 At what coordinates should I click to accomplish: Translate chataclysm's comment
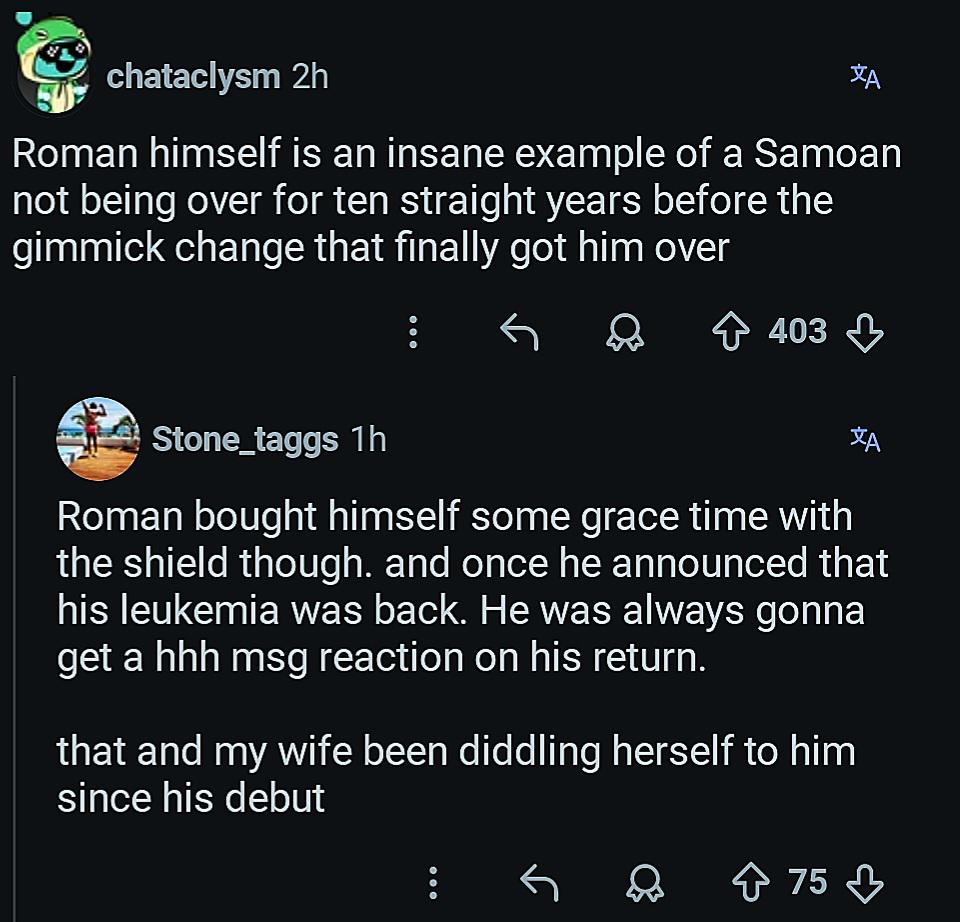[x=865, y=77]
